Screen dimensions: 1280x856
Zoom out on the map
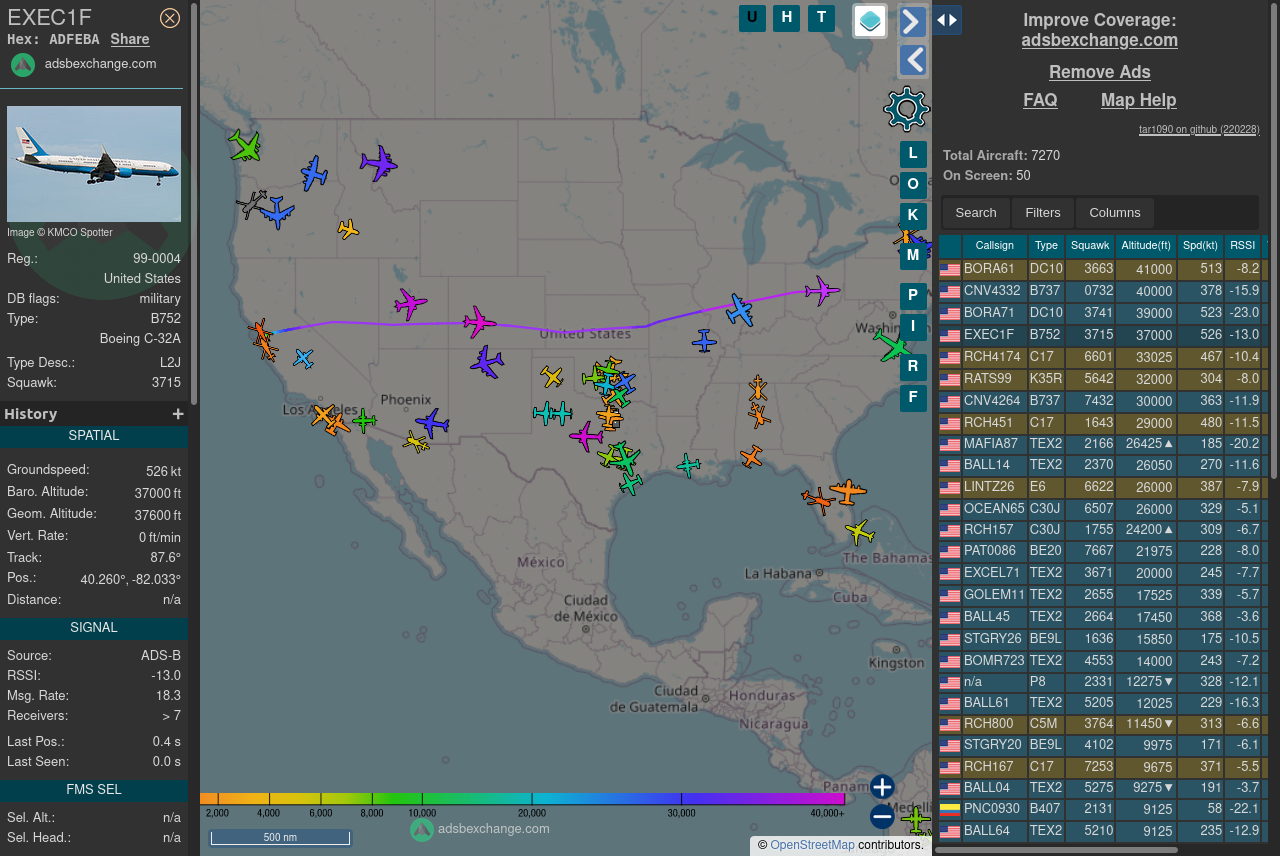881,817
